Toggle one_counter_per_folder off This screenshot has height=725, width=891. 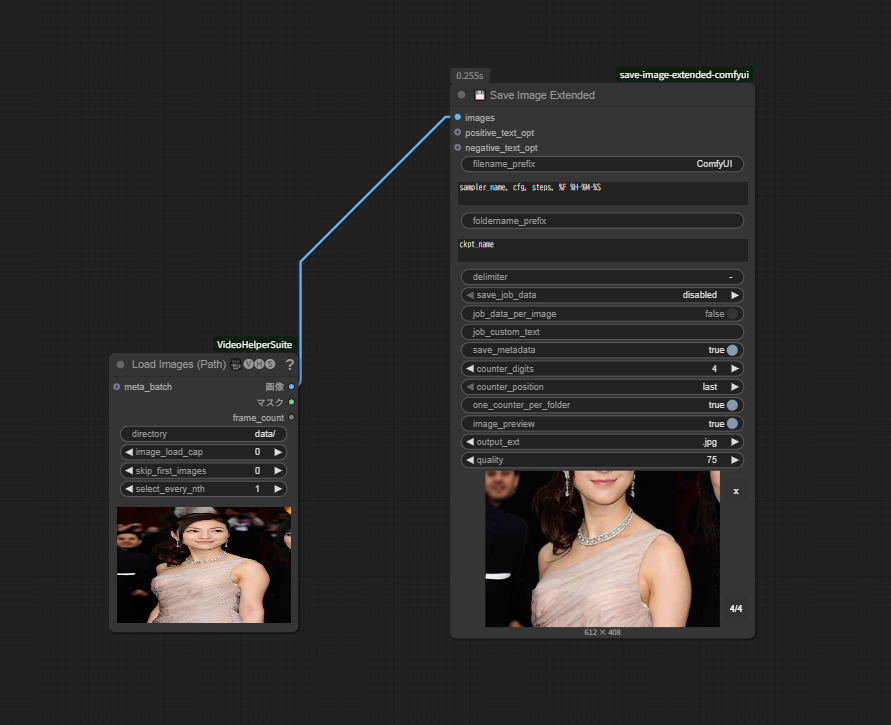[x=732, y=405]
